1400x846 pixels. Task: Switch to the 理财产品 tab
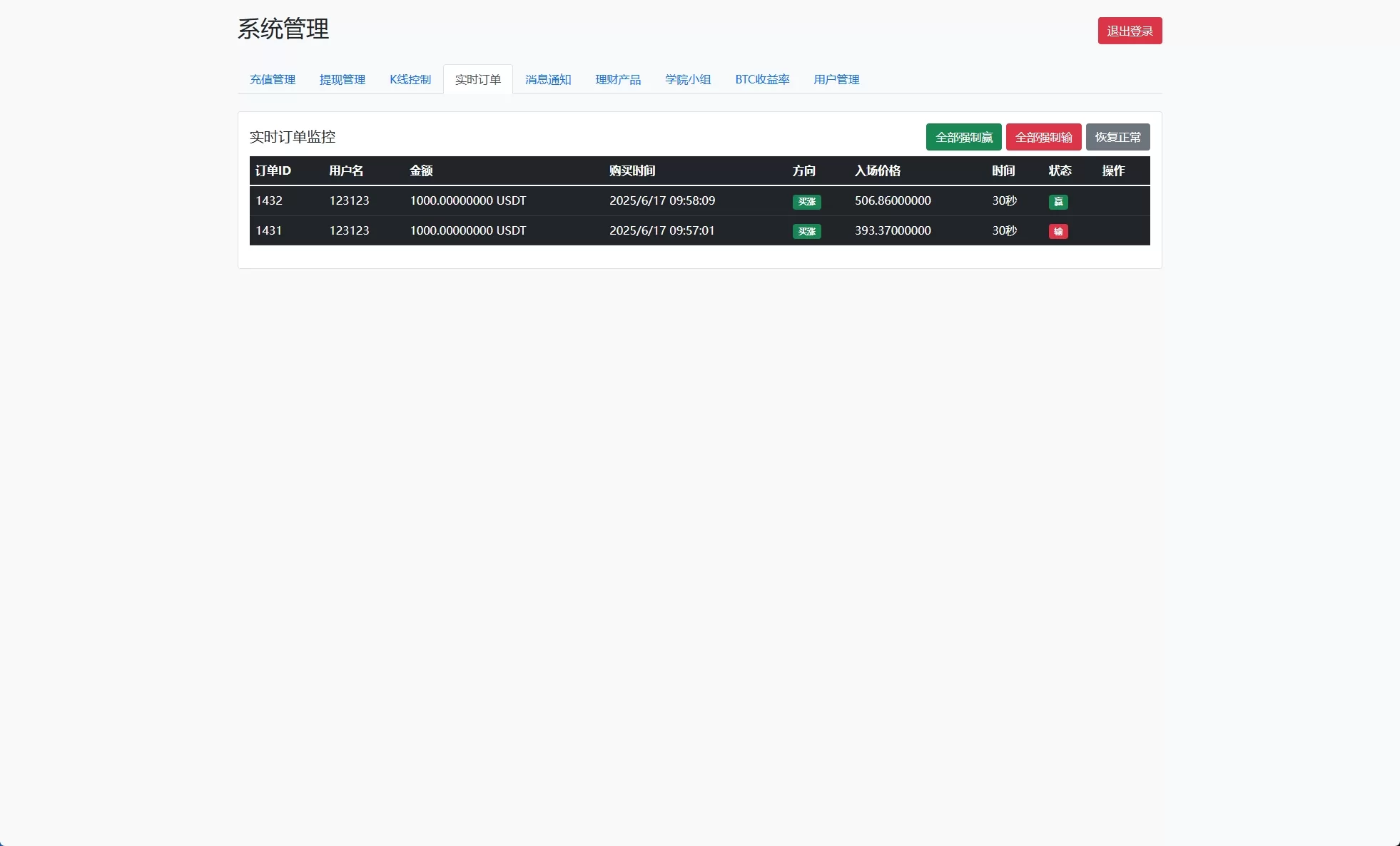[x=618, y=80]
